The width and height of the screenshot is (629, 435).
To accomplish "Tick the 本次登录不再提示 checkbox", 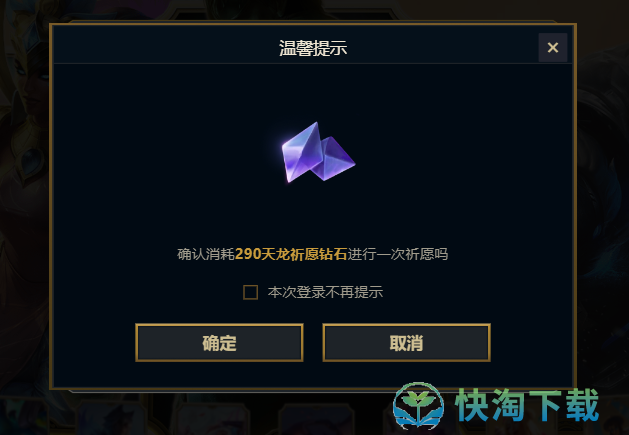I will [x=250, y=292].
